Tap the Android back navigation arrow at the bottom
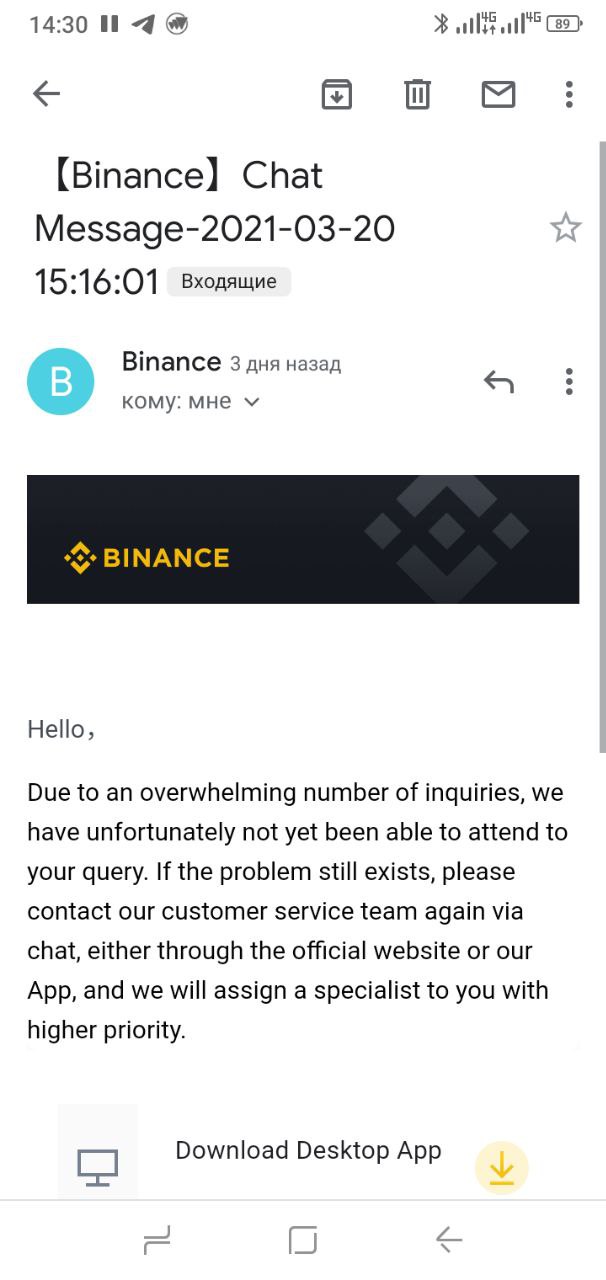 449,1240
